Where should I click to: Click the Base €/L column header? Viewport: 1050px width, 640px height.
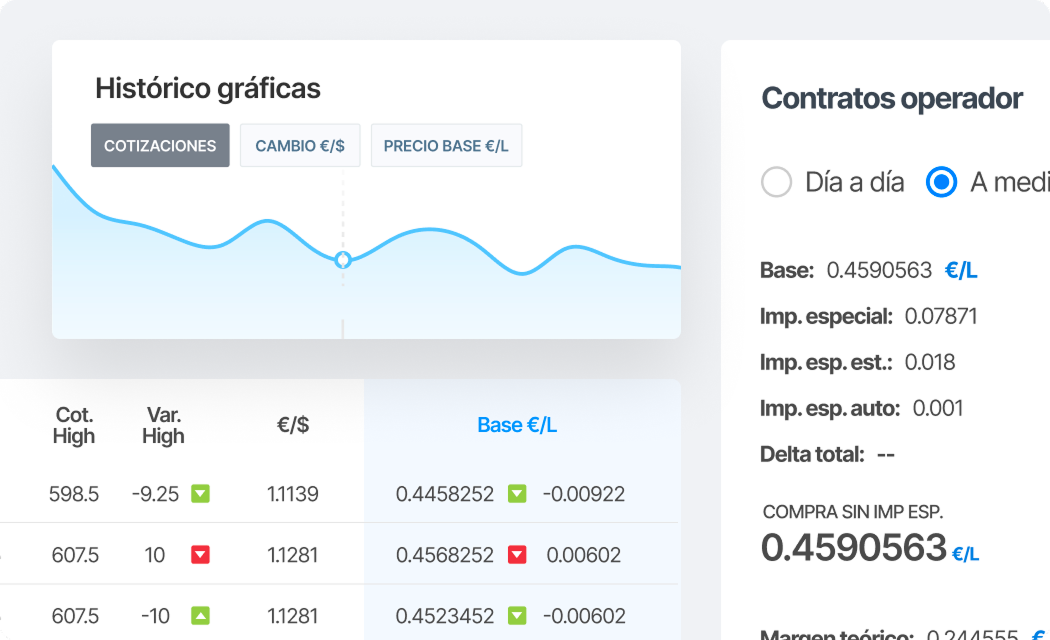click(x=517, y=425)
